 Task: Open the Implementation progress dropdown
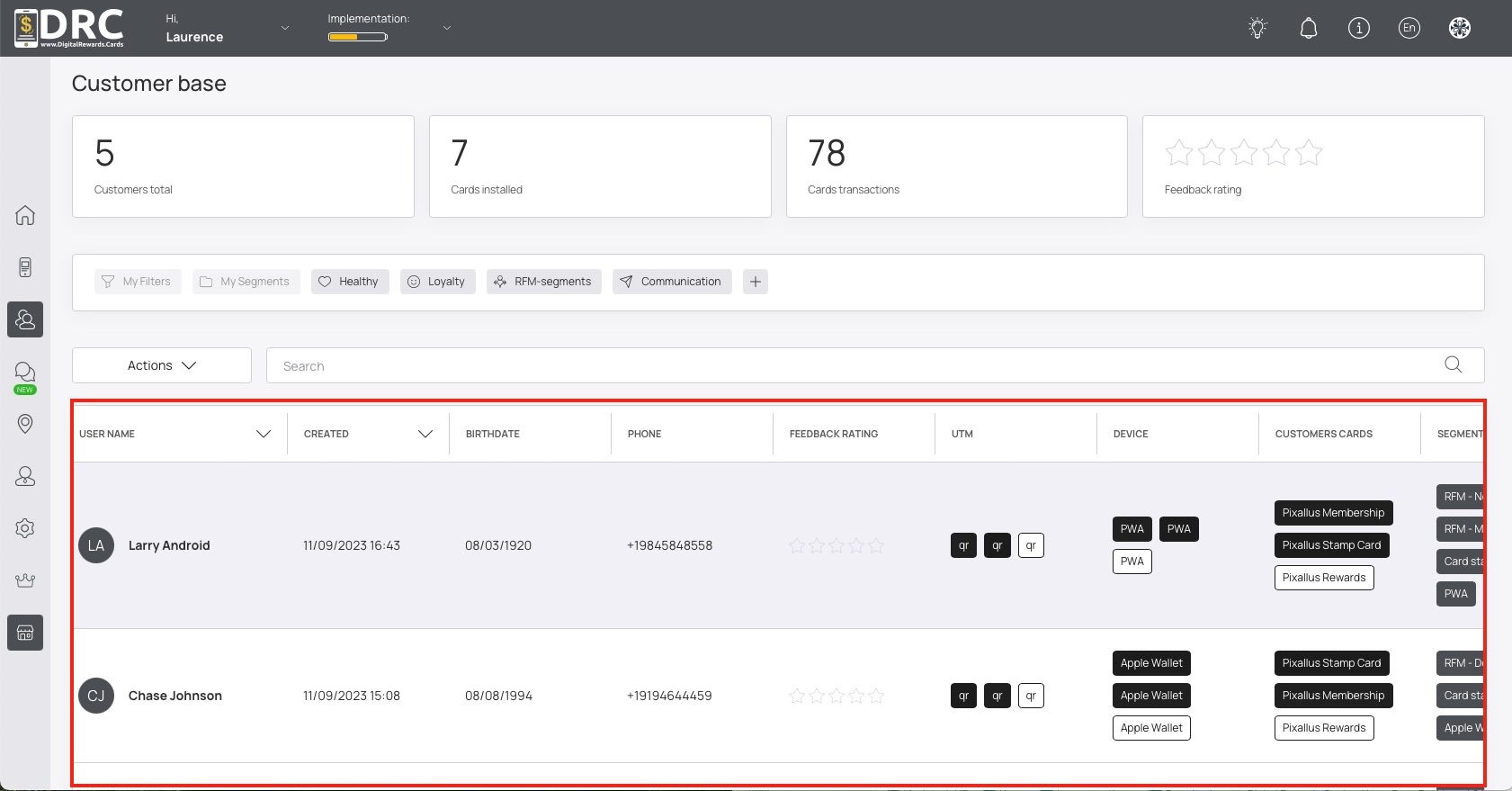446,28
